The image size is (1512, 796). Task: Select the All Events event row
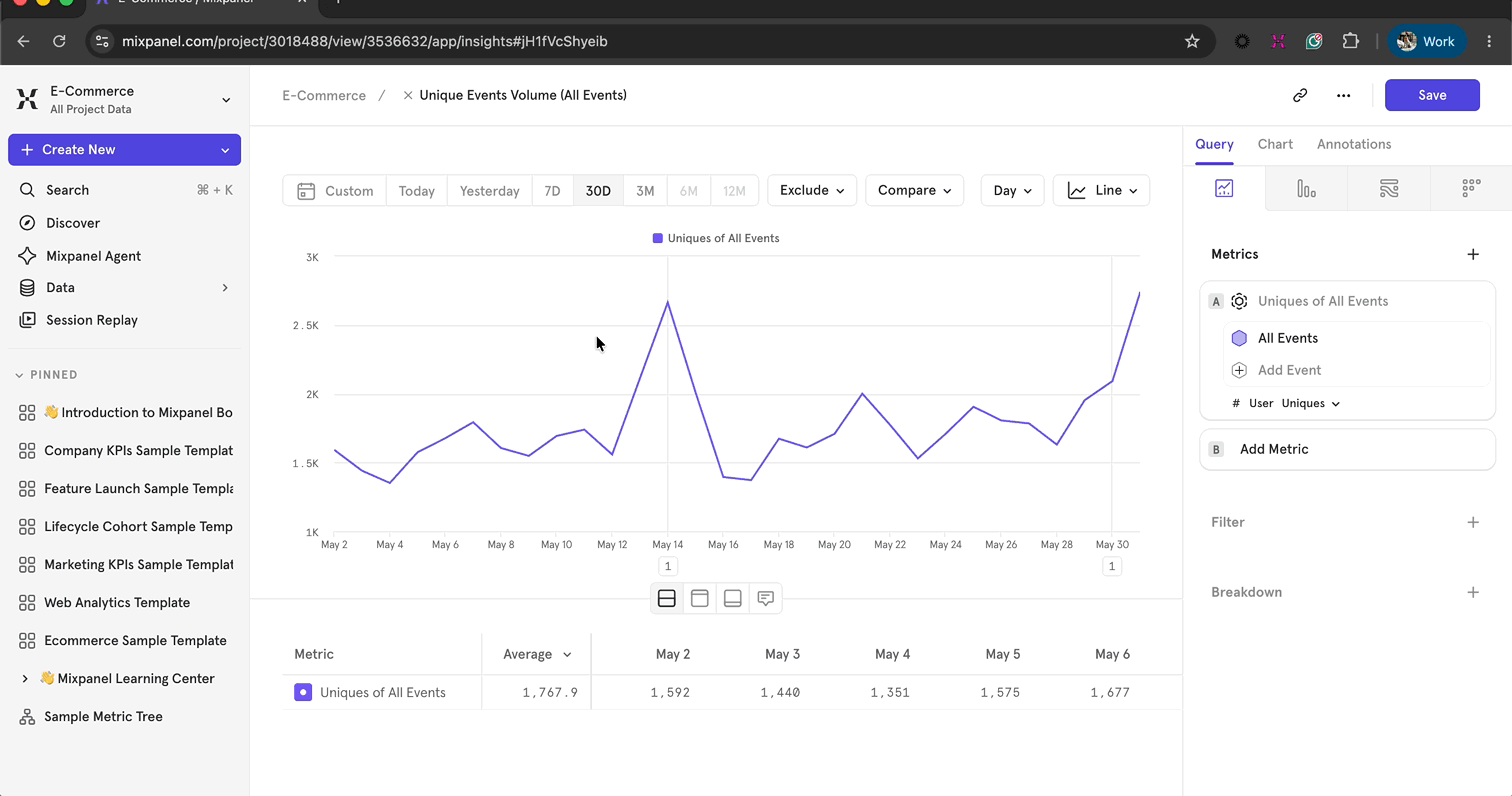1357,338
